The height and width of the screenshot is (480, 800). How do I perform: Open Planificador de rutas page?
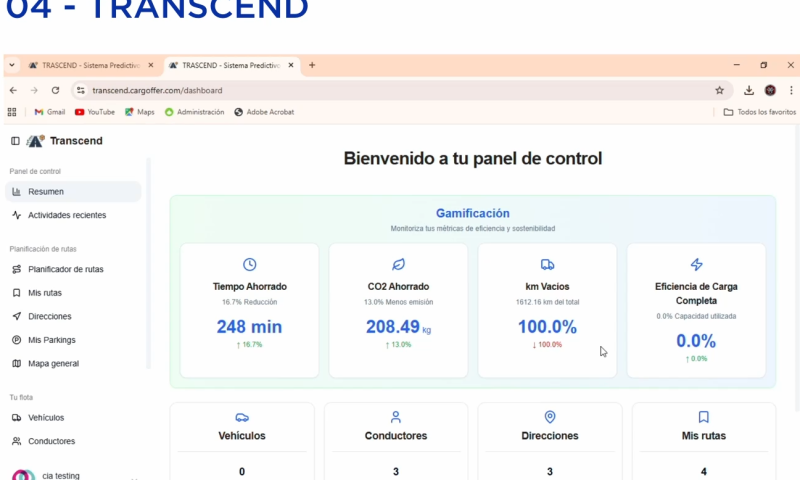[x=65, y=269]
